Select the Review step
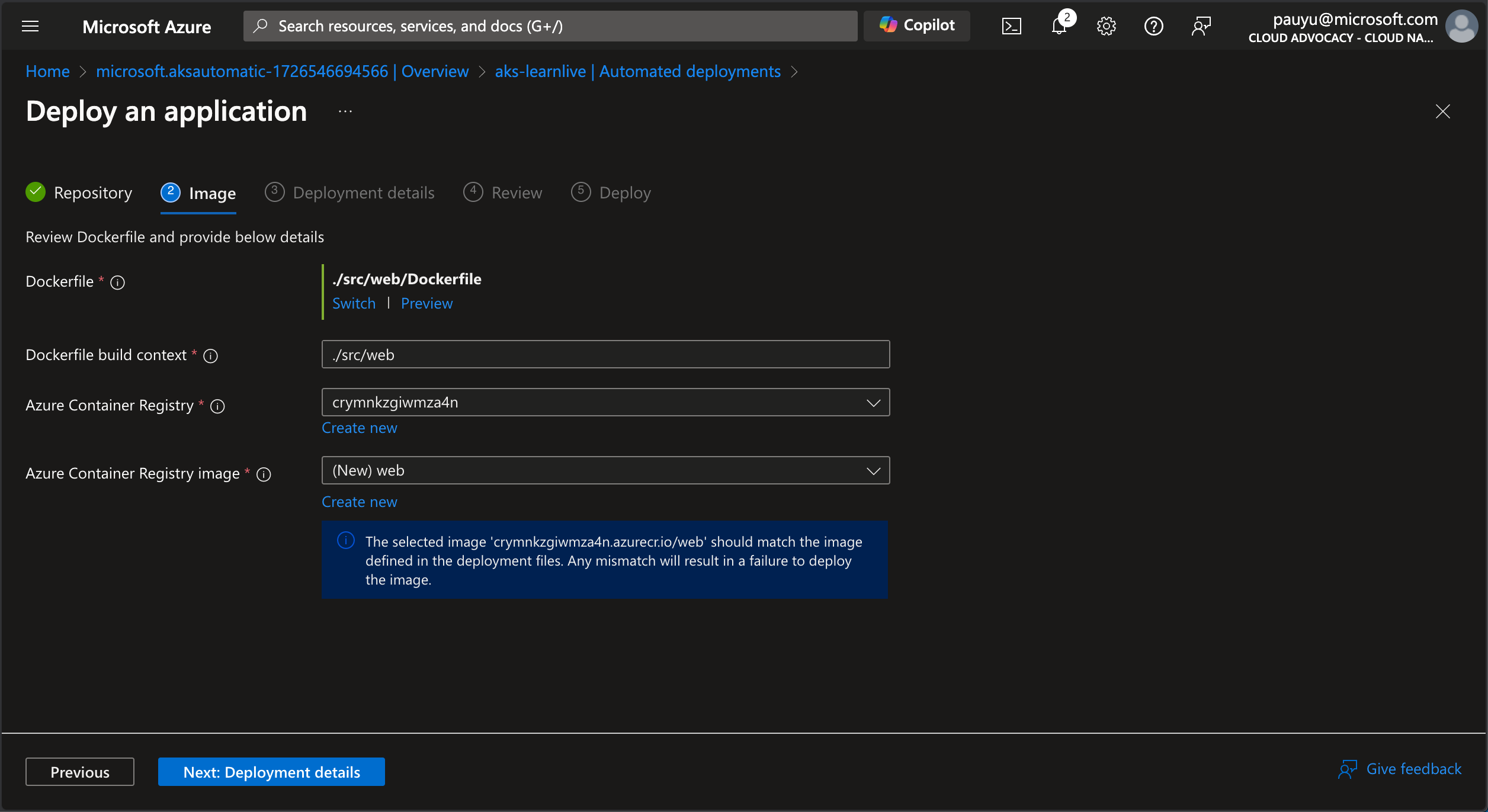Image resolution: width=1488 pixels, height=812 pixels. 503,193
